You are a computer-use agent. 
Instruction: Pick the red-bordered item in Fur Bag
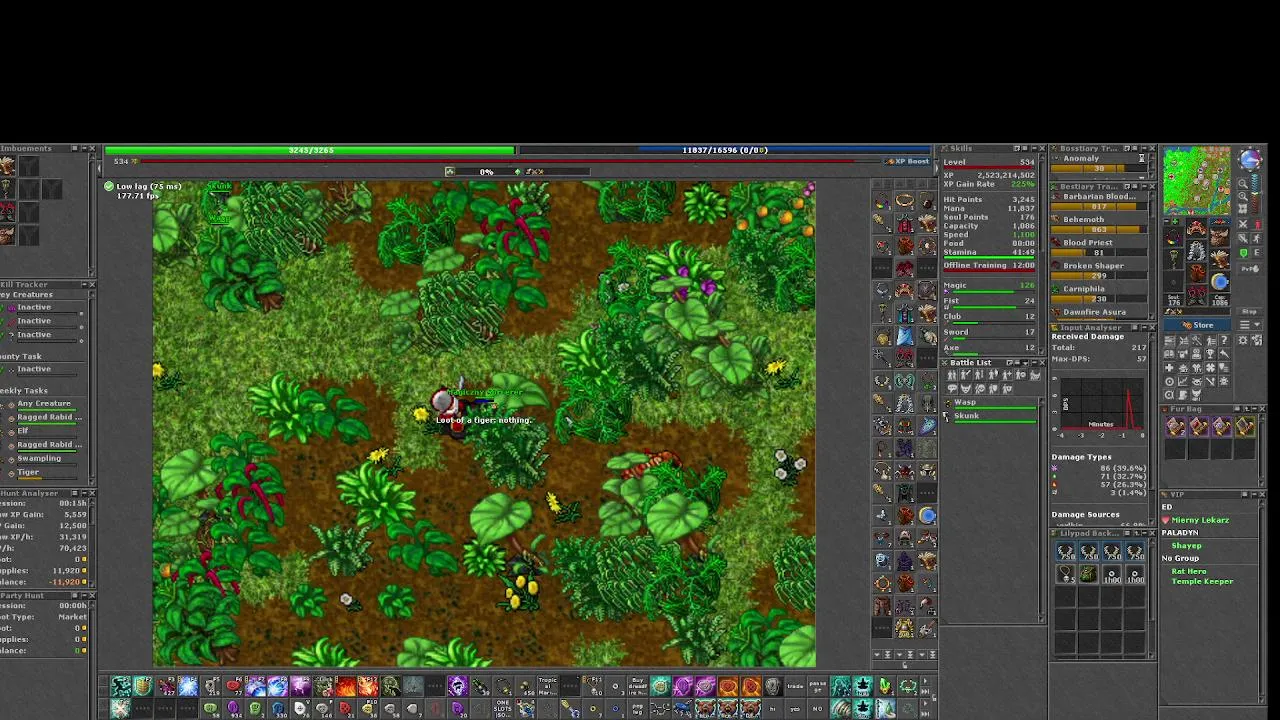tap(1198, 427)
